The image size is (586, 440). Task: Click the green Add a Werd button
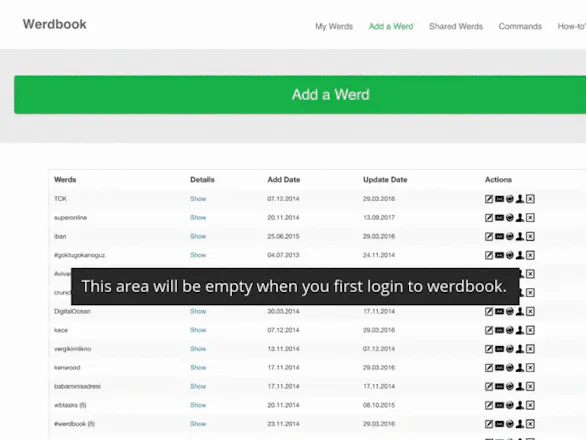300,95
